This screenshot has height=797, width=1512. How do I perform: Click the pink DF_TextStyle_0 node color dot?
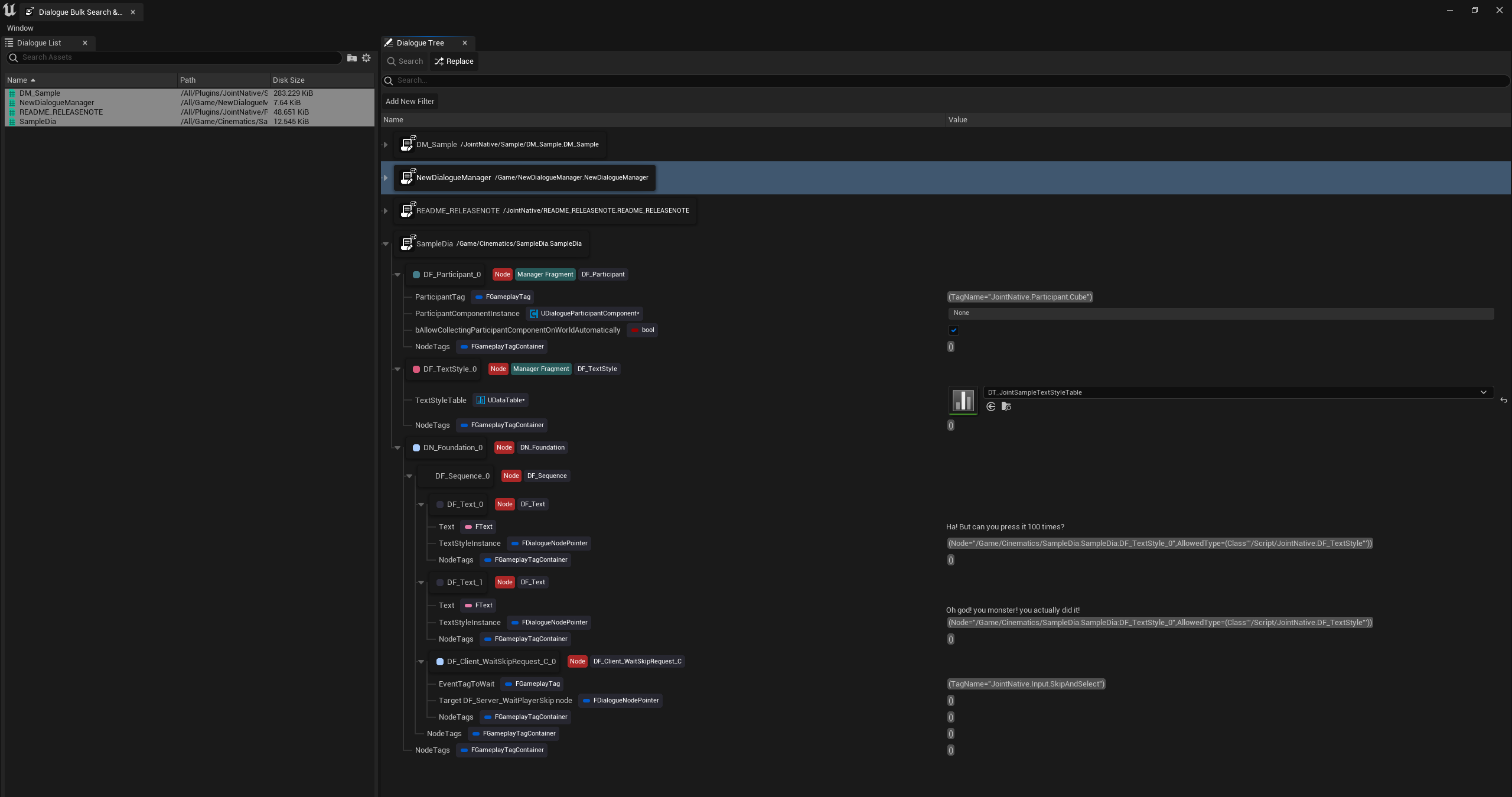coord(416,369)
